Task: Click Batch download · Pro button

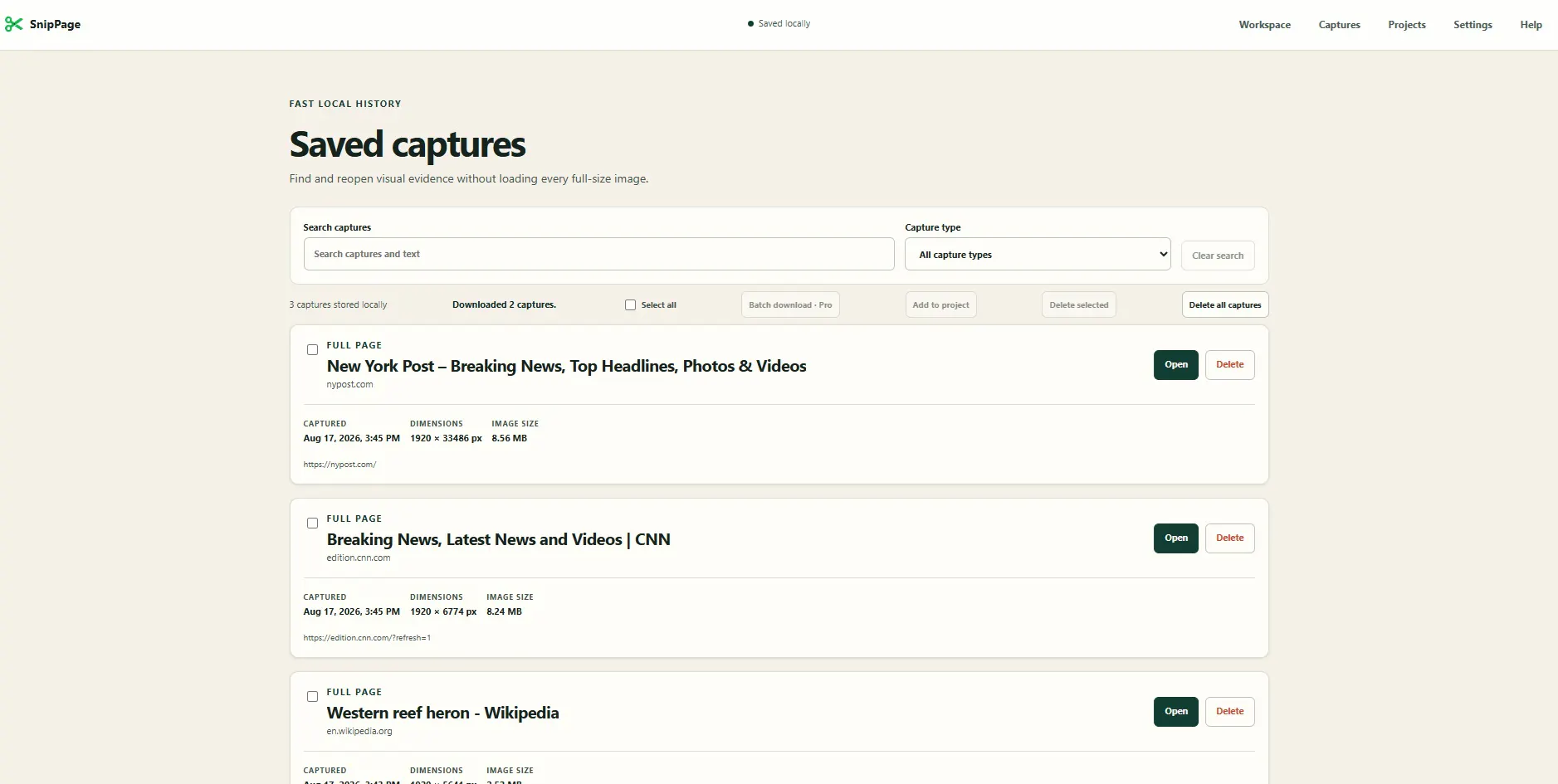Action: pyautogui.click(x=790, y=304)
